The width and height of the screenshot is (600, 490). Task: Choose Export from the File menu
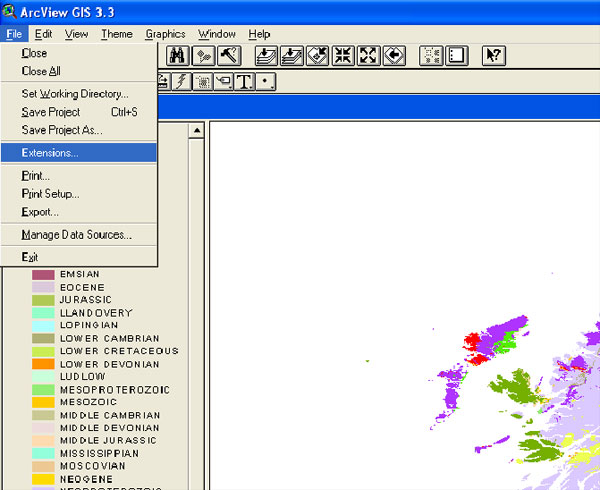(79, 212)
